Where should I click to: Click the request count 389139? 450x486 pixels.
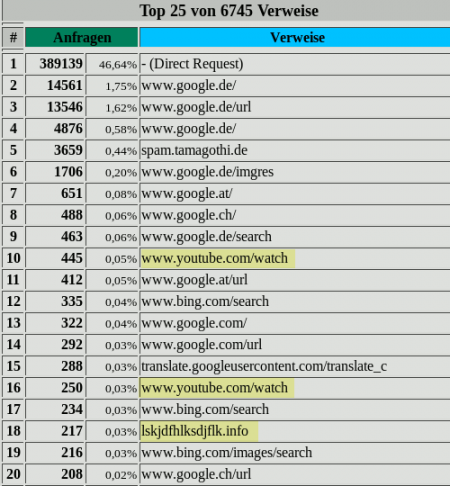click(61, 64)
